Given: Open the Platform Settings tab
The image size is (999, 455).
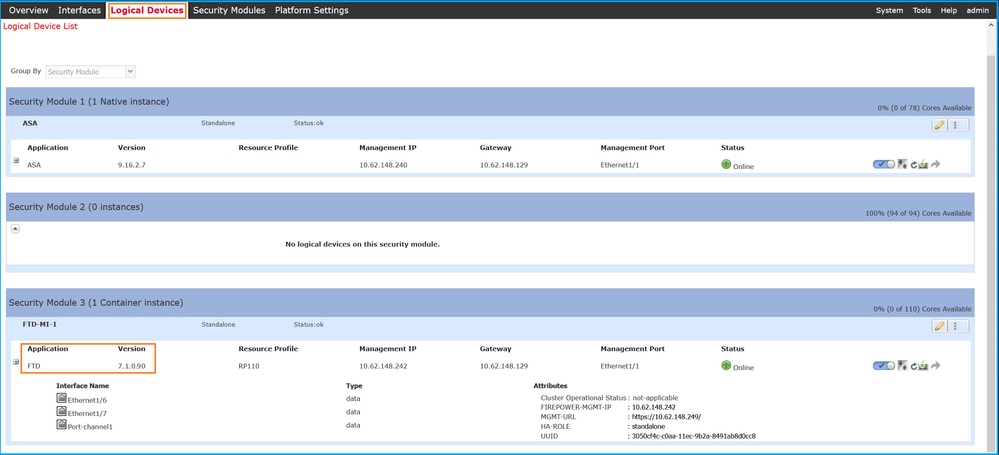Looking at the screenshot, I should pyautogui.click(x=312, y=10).
